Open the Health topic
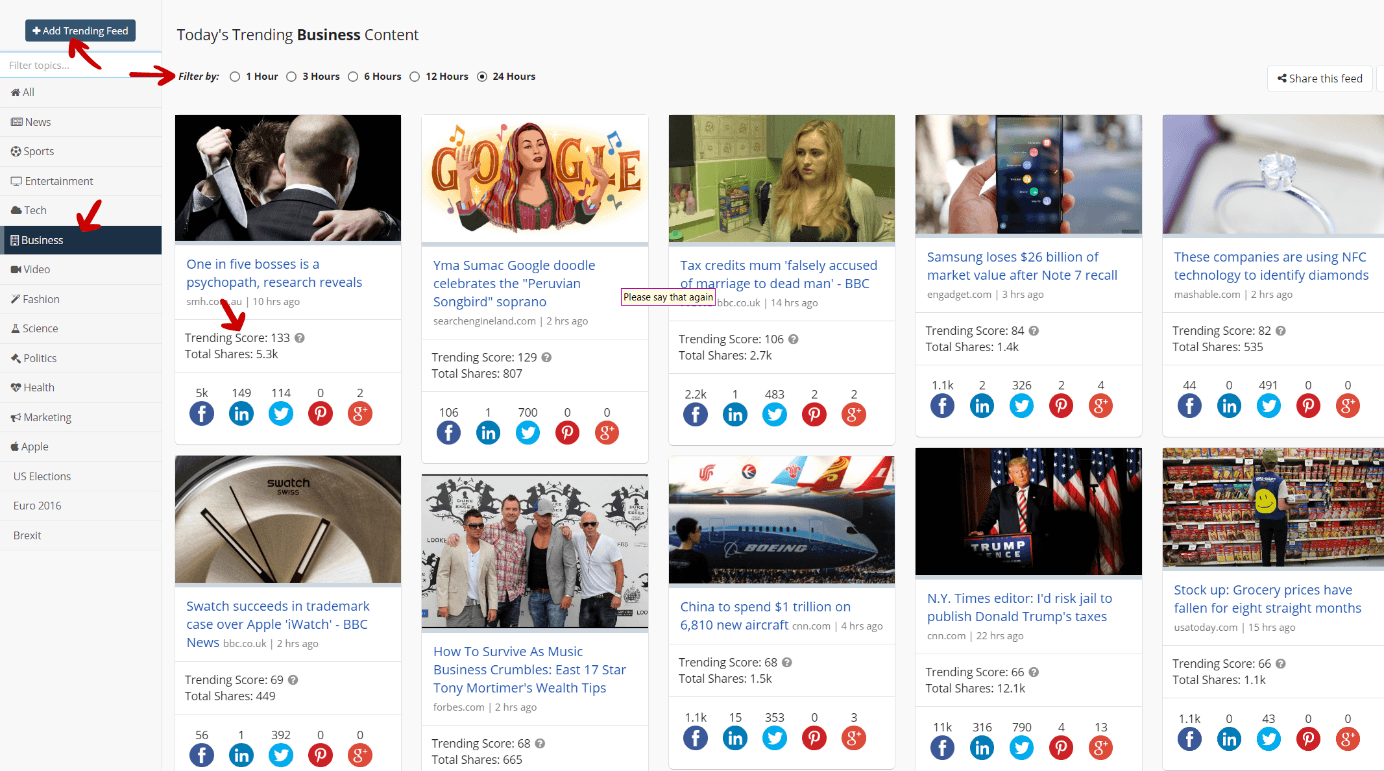 pos(80,387)
